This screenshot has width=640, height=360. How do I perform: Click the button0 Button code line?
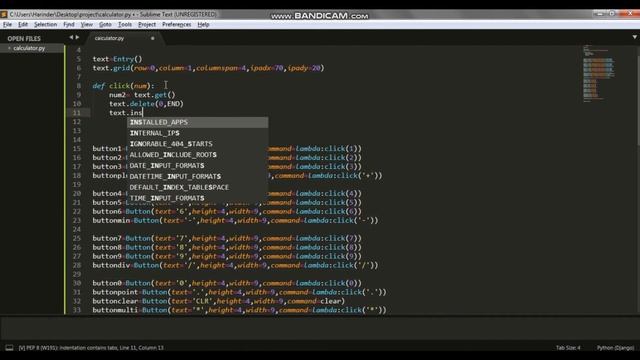point(227,283)
